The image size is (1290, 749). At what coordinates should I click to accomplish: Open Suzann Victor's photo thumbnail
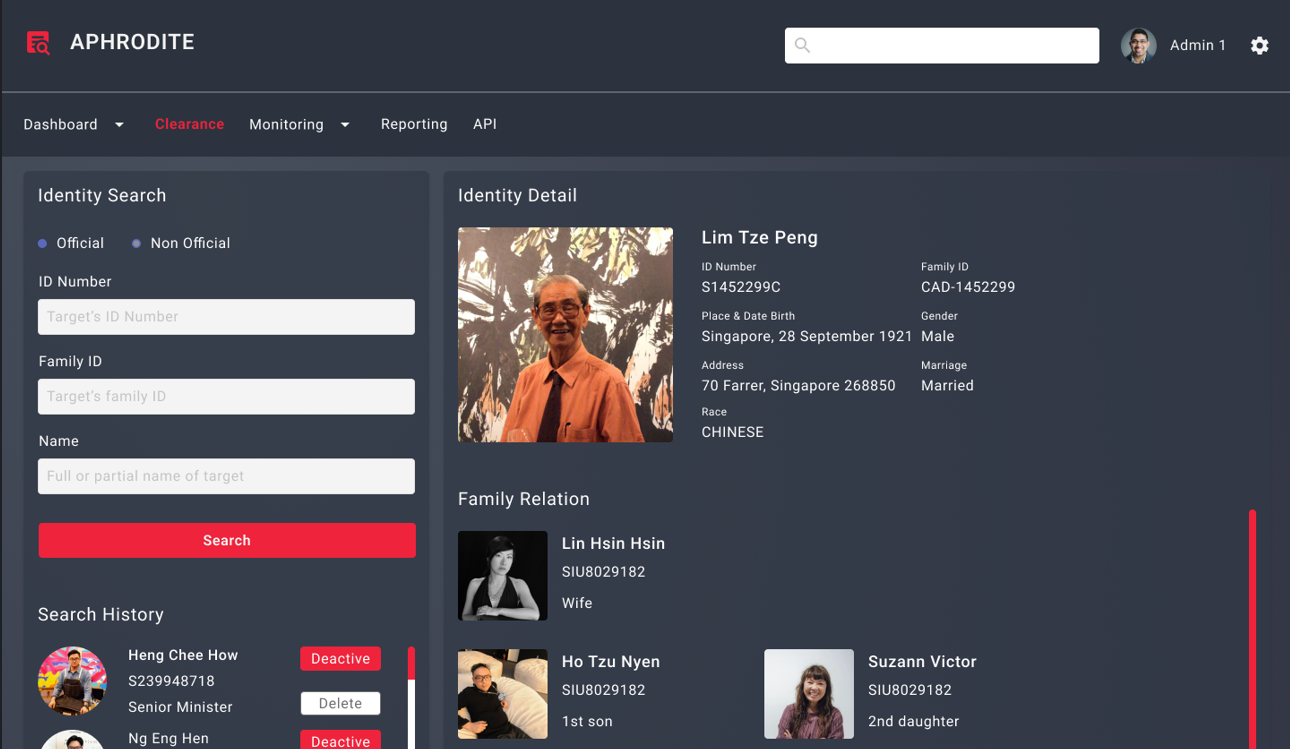pos(809,694)
